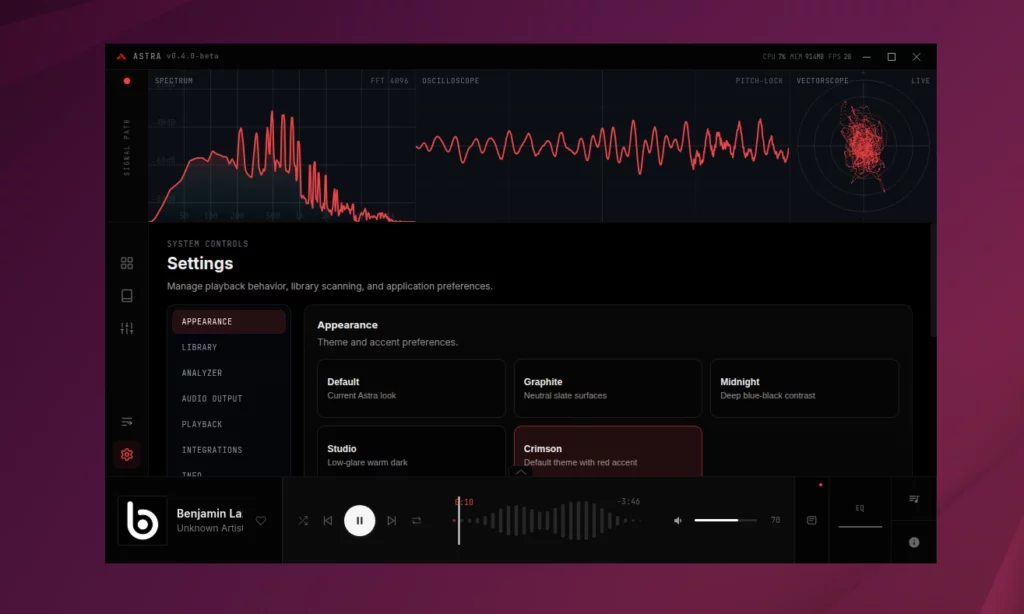1024x614 pixels.
Task: Open the mixer sliders icon in sidebar
Action: pos(127,328)
